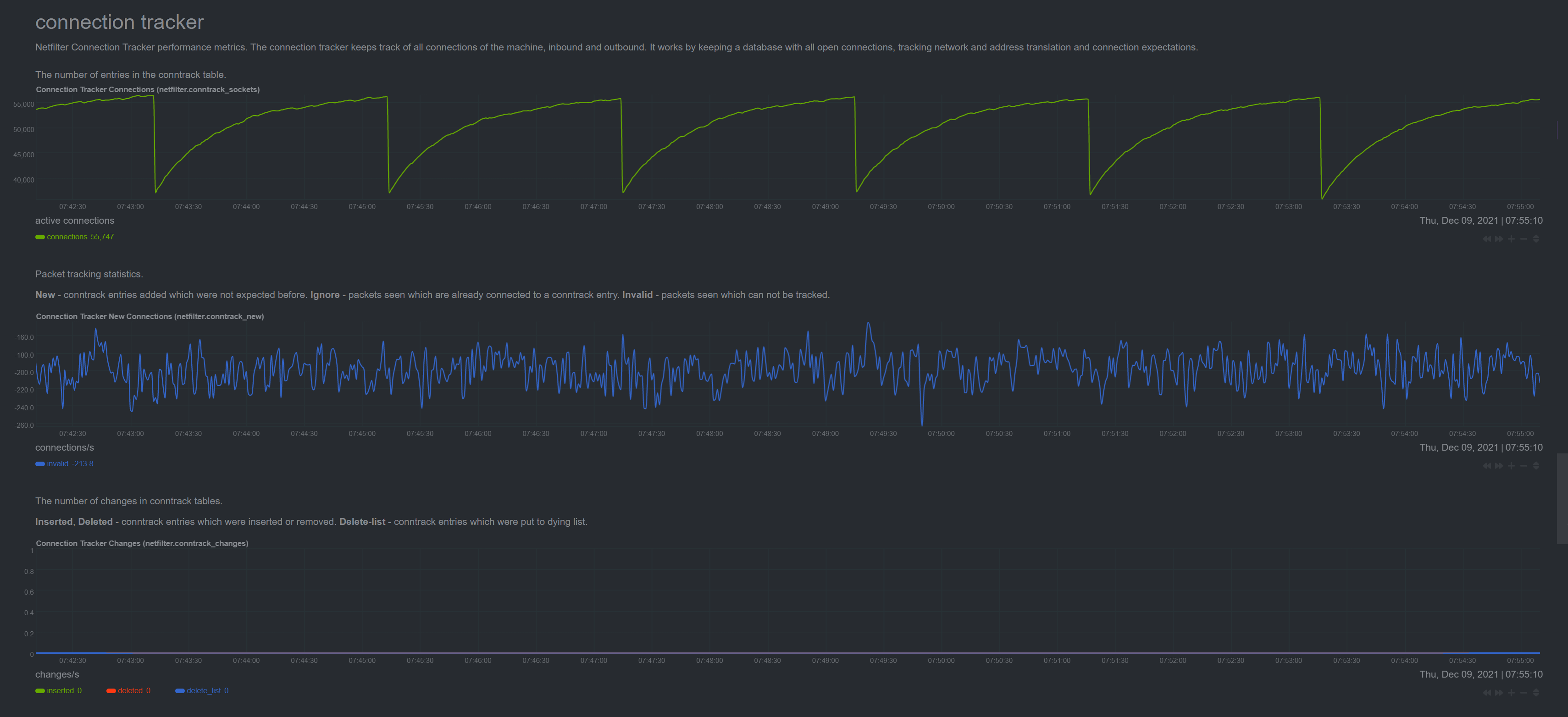This screenshot has height=717, width=1568.
Task: Pan forward on the active connections chart
Action: click(x=1499, y=240)
